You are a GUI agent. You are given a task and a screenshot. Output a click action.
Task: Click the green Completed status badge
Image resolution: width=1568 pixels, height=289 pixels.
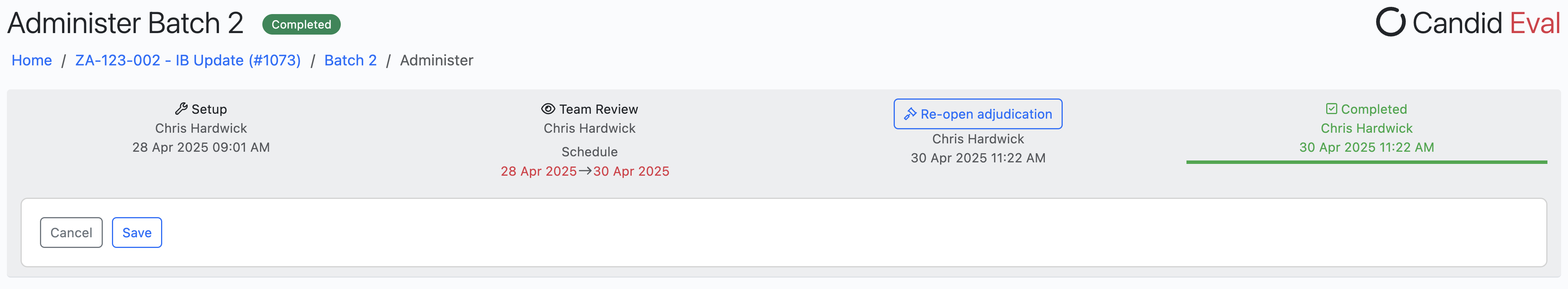301,24
